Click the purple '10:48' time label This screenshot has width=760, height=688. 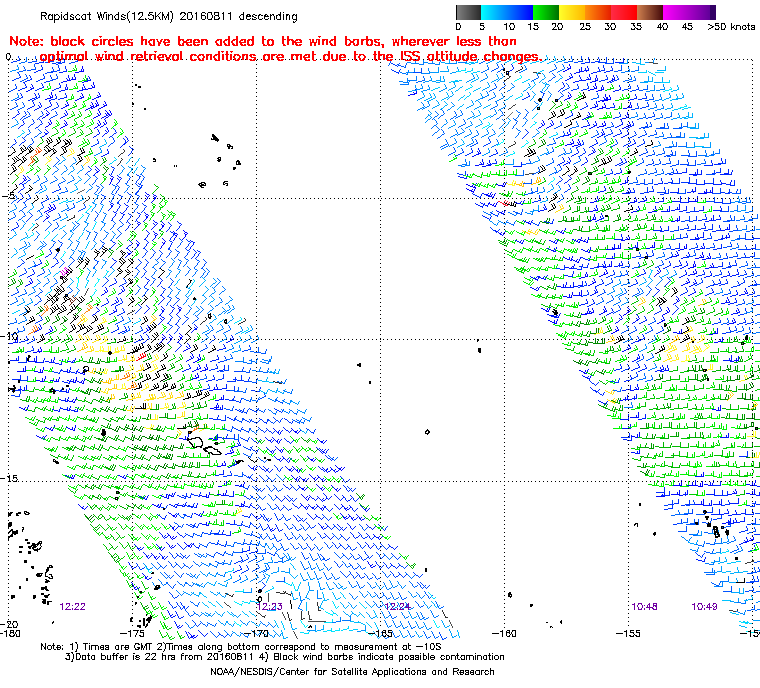click(644, 607)
